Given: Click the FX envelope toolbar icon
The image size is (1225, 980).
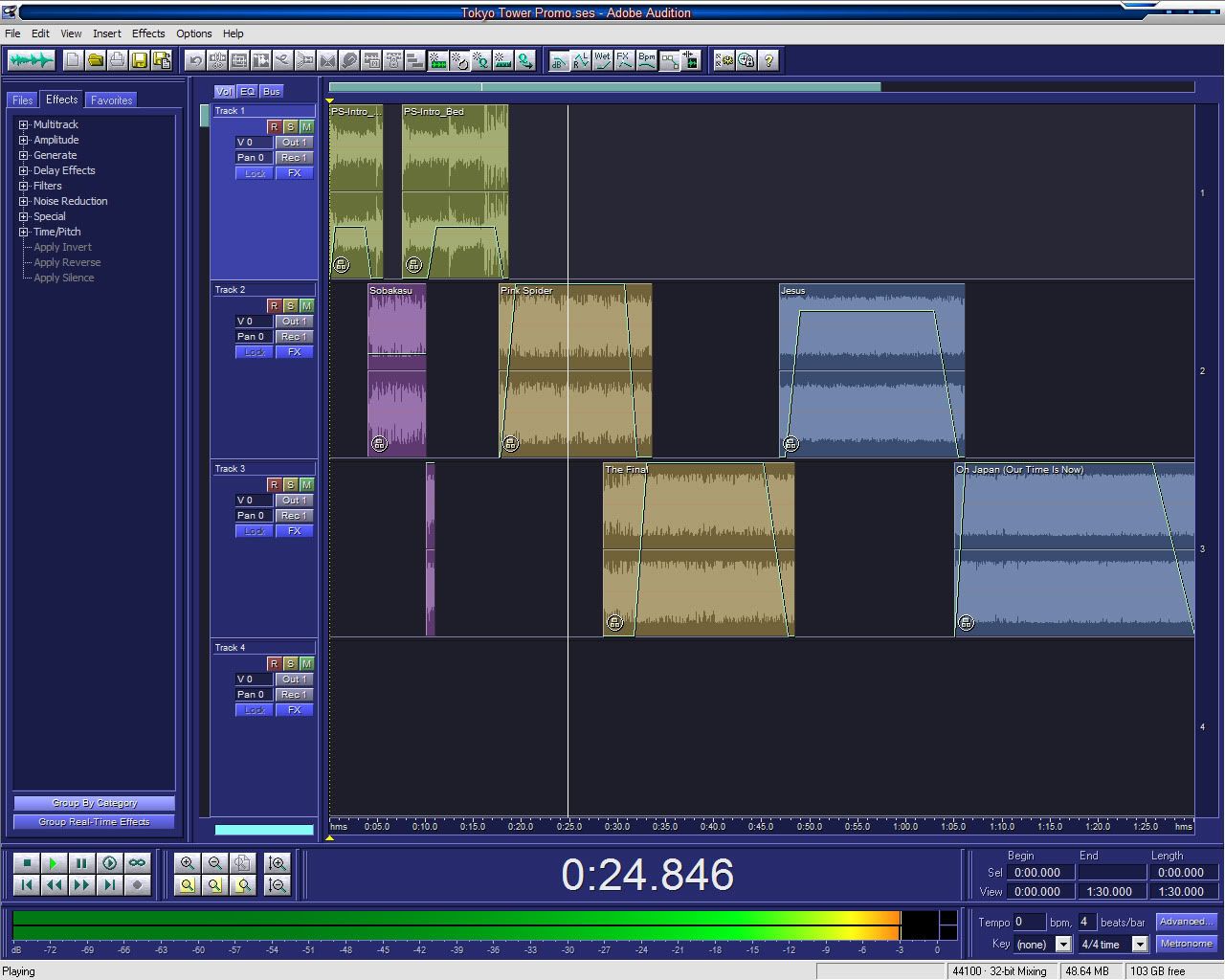Looking at the screenshot, I should (x=624, y=60).
